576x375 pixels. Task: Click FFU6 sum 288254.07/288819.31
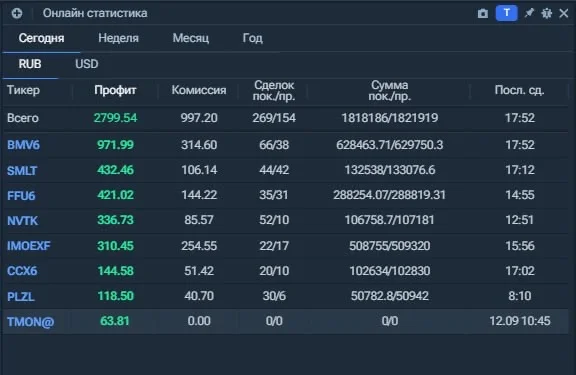389,195
